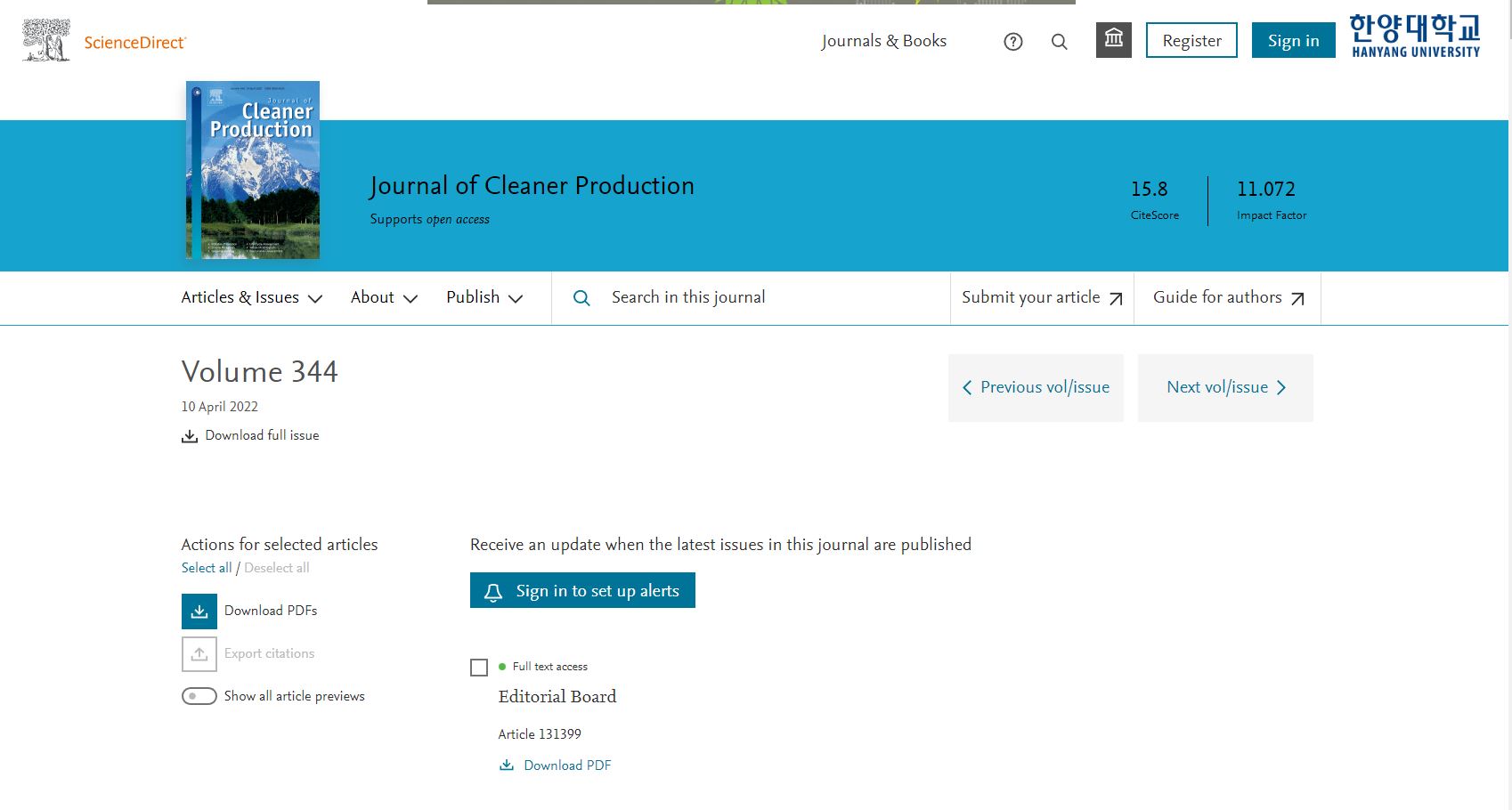Click the Journal of Cleaner Production cover thumbnail
Screen dimensions: 1512x810
(x=253, y=170)
